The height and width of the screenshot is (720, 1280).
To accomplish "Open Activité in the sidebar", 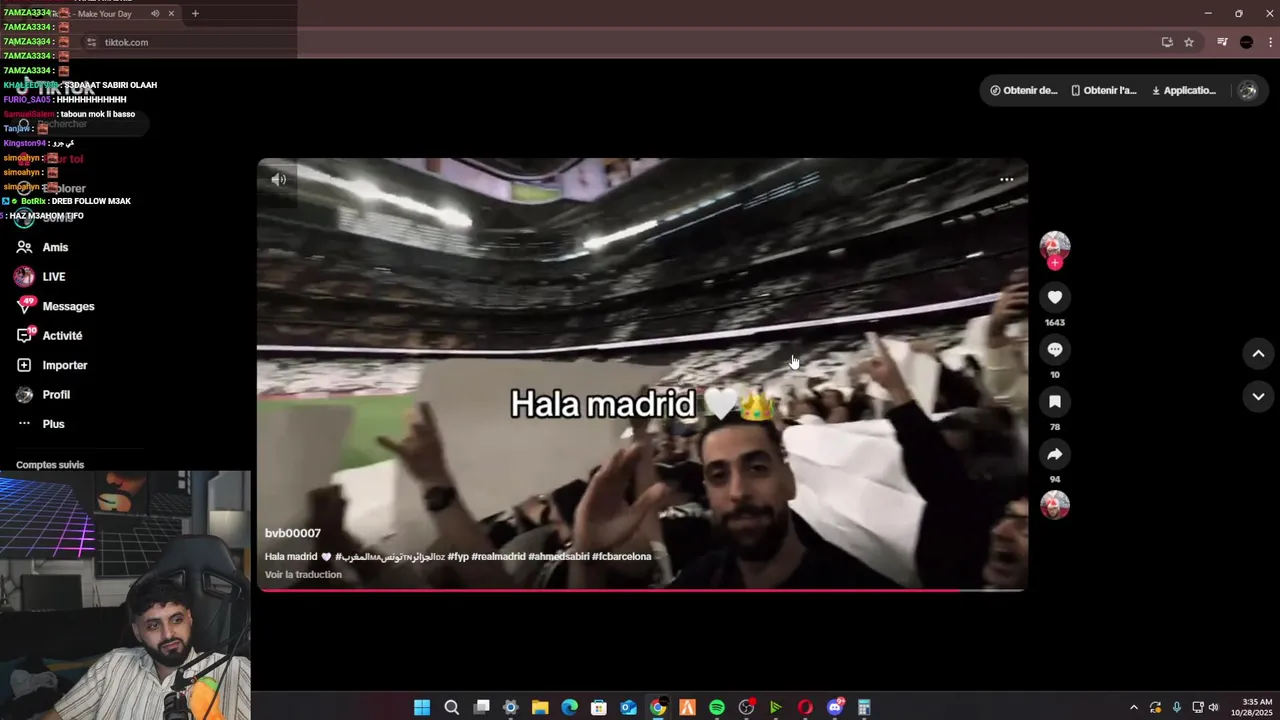I will tap(49, 336).
